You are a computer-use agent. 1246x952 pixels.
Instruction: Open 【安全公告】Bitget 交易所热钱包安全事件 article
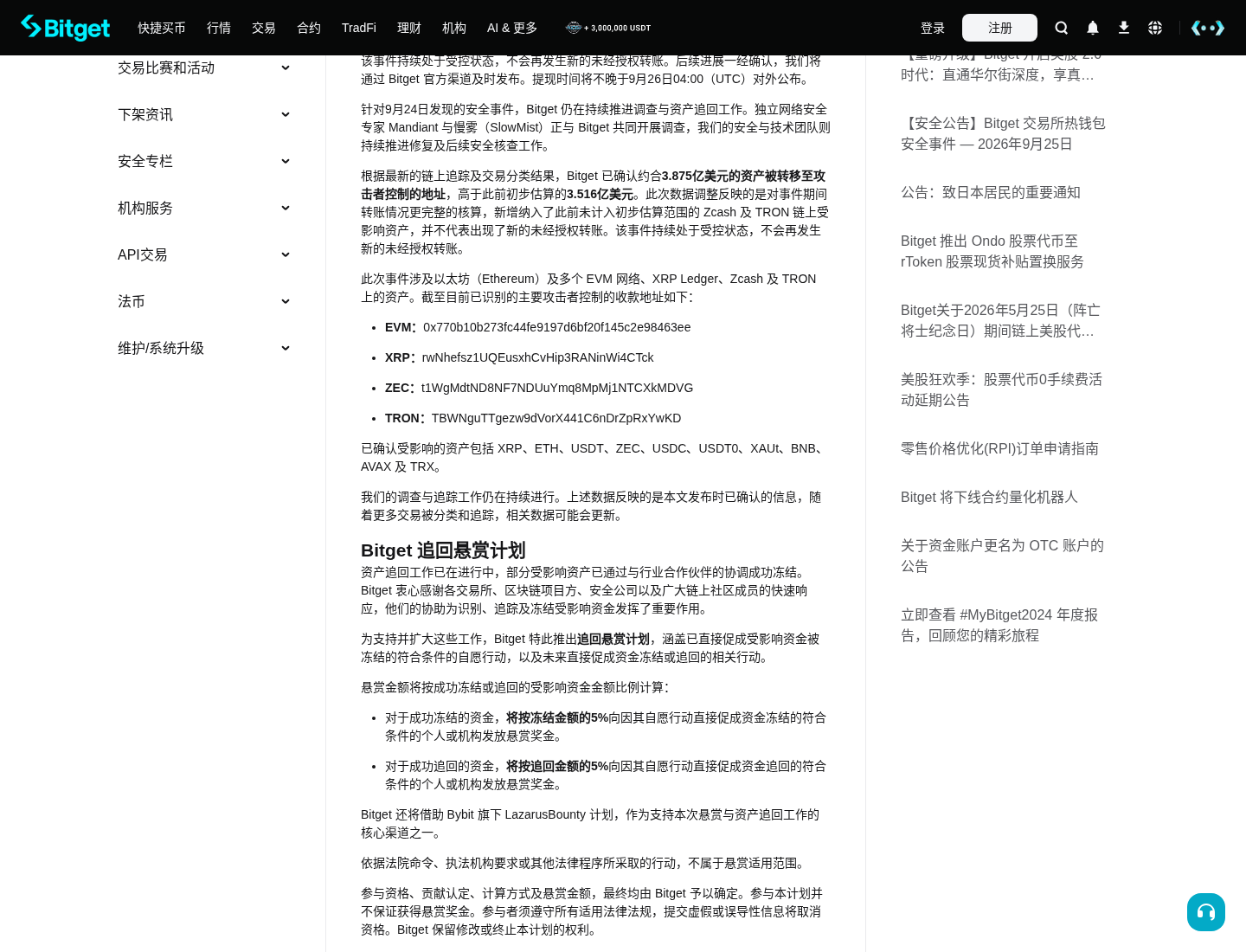pyautogui.click(x=1003, y=133)
